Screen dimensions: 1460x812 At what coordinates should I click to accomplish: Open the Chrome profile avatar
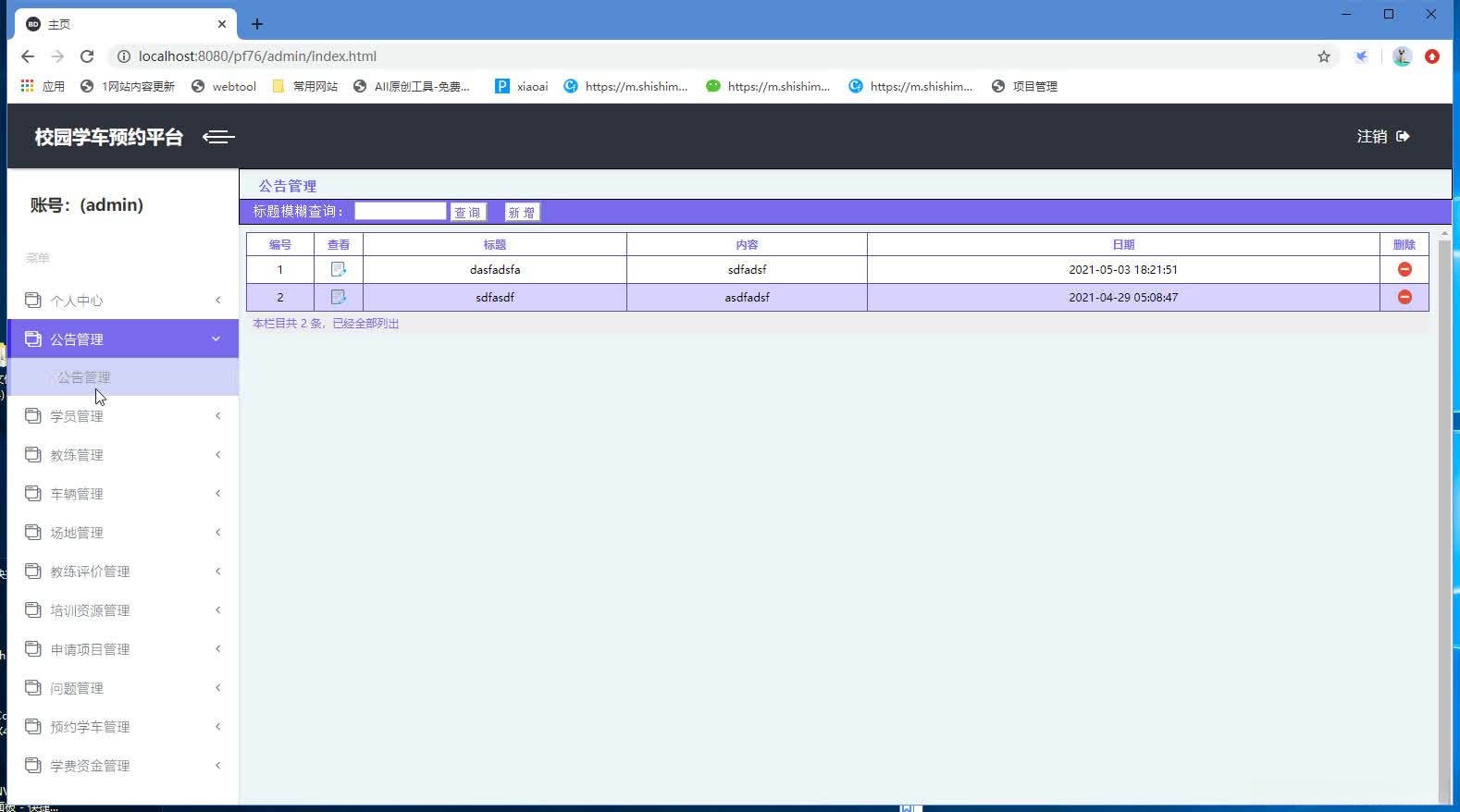1402,56
